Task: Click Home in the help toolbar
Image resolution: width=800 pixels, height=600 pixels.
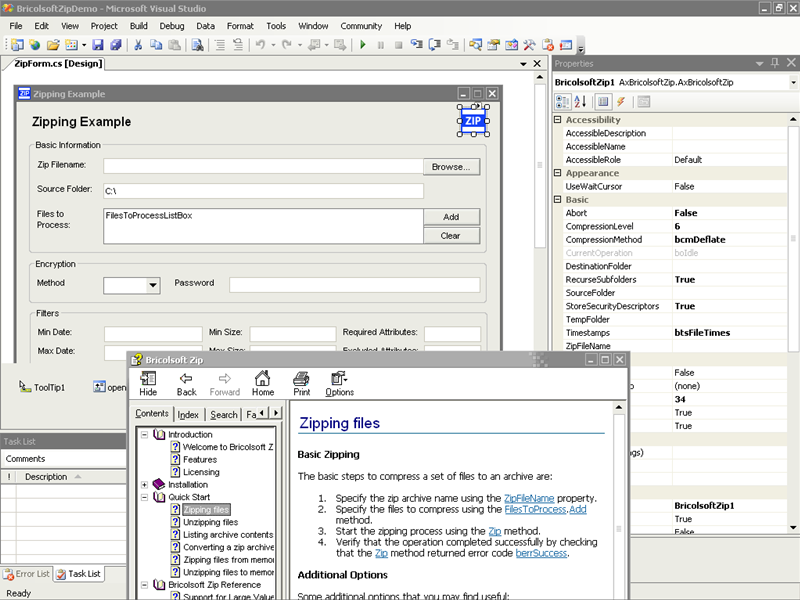Action: [263, 384]
